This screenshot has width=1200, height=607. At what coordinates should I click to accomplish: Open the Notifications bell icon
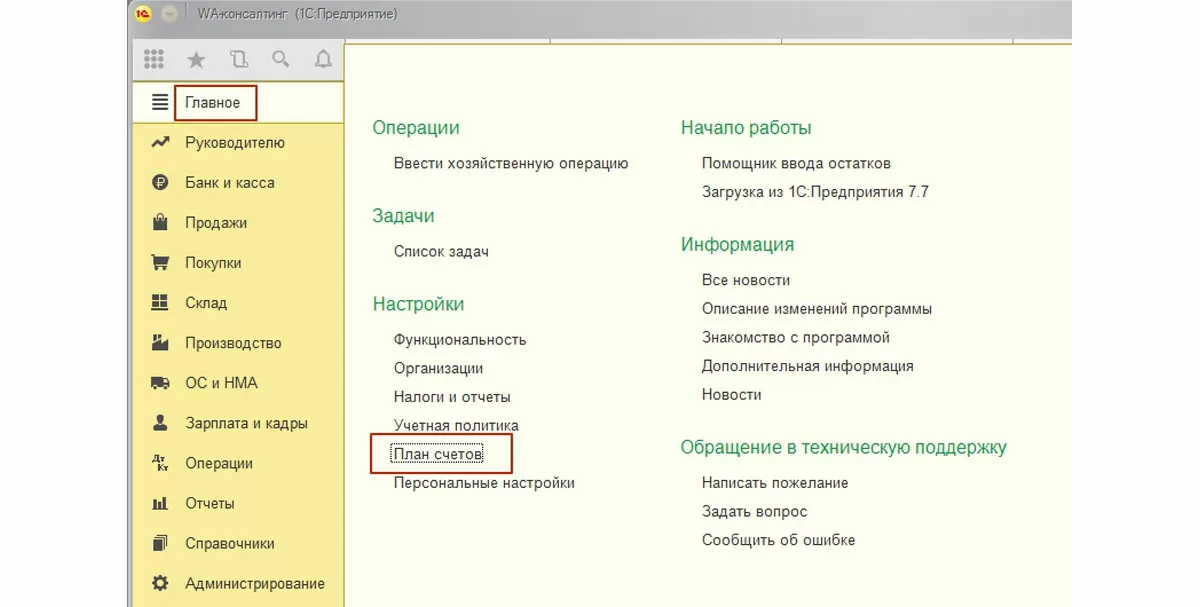323,60
